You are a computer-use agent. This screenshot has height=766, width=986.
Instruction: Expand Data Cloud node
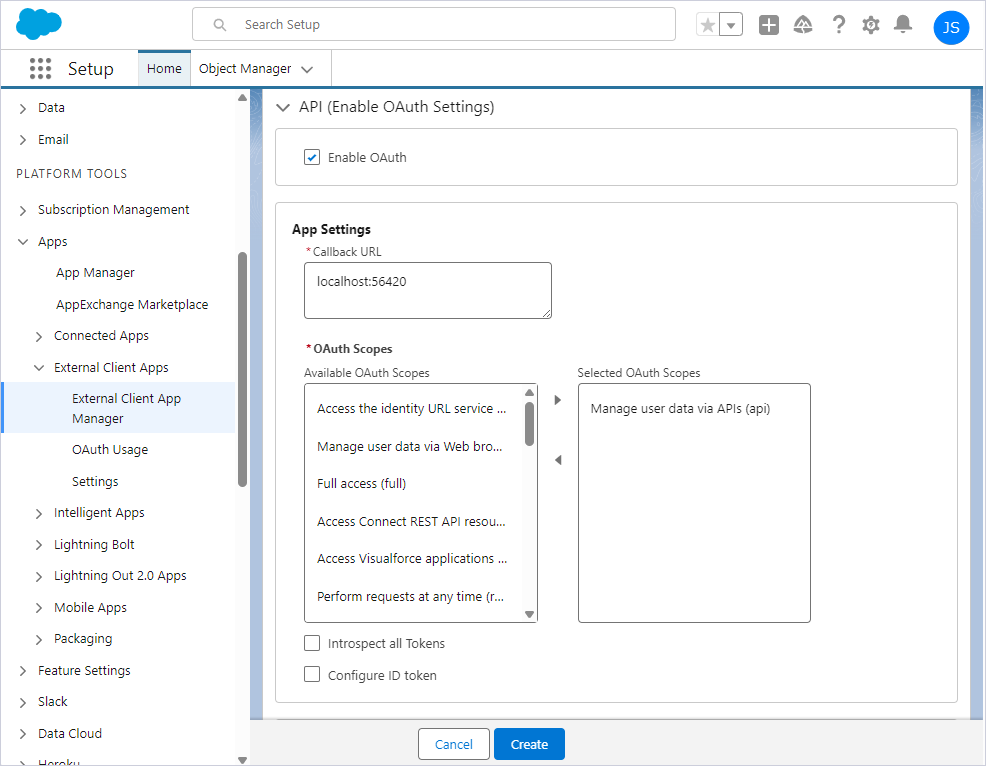(x=23, y=734)
